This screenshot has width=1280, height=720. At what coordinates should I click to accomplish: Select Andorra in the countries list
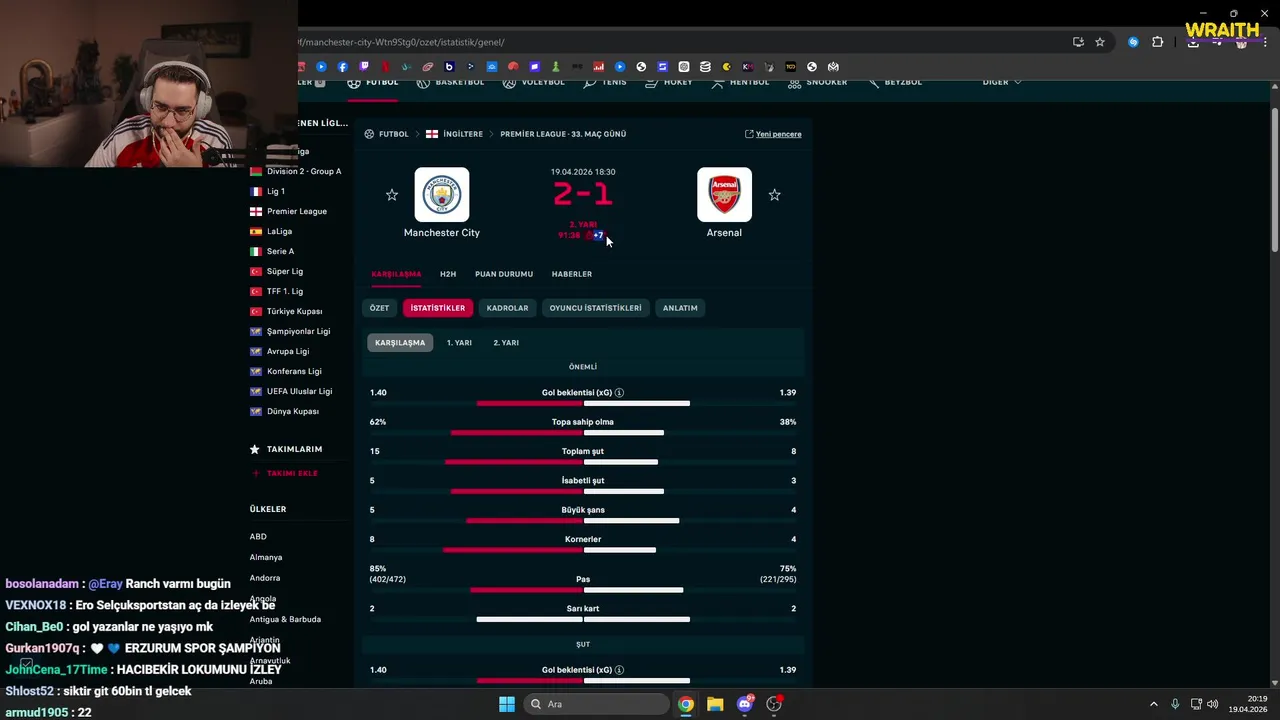tap(265, 578)
